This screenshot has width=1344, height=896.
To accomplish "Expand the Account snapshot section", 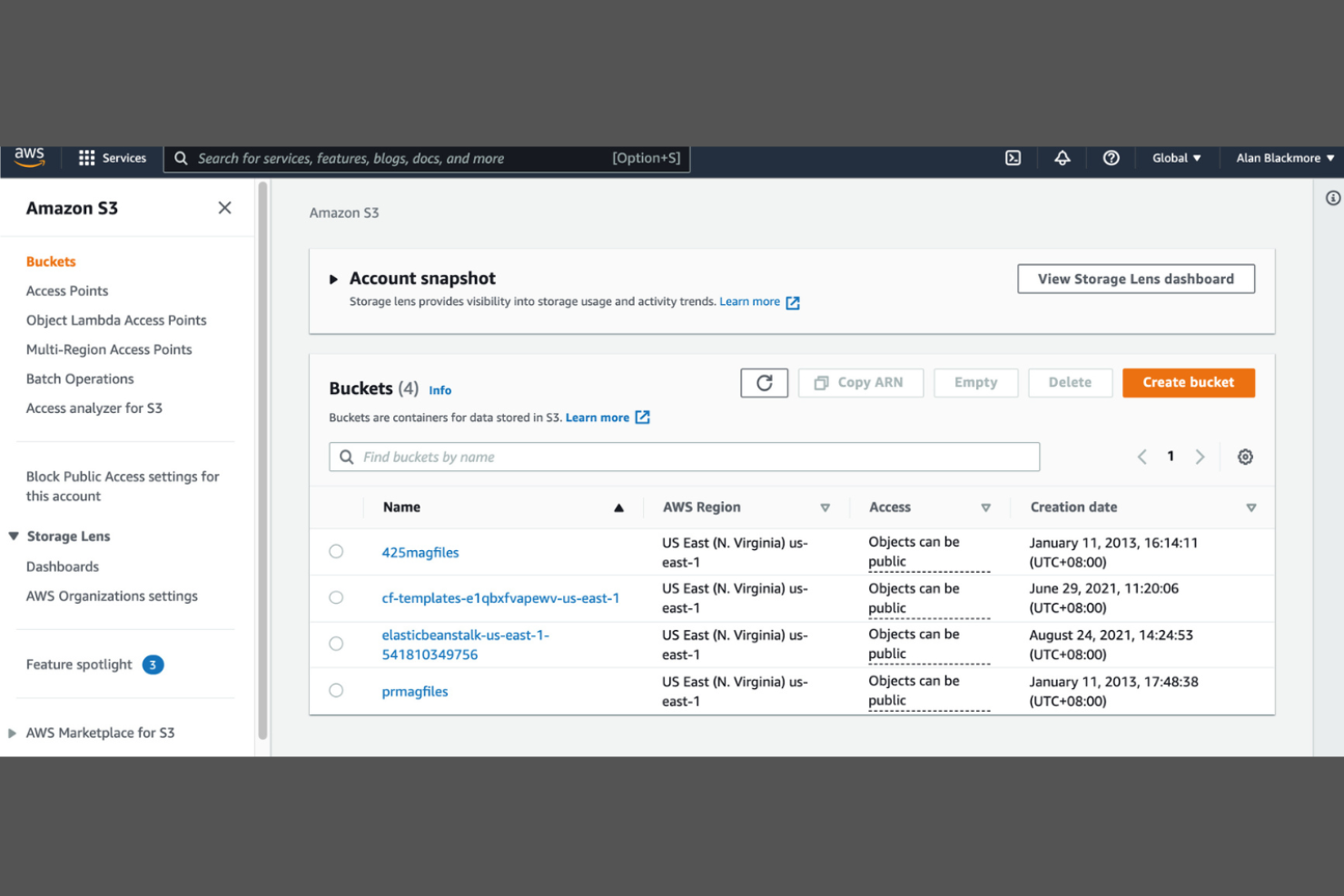I will 333,279.
